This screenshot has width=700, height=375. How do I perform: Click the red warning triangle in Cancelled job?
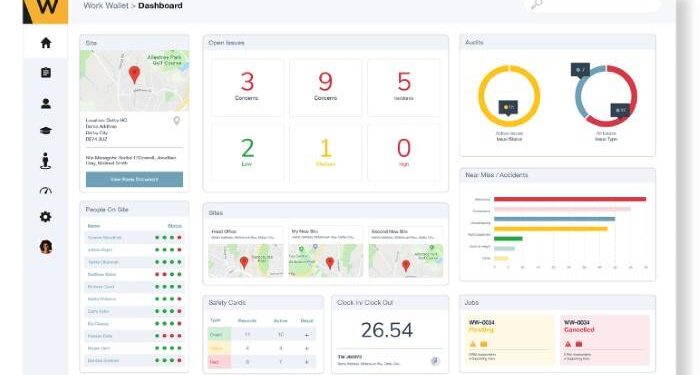point(568,344)
